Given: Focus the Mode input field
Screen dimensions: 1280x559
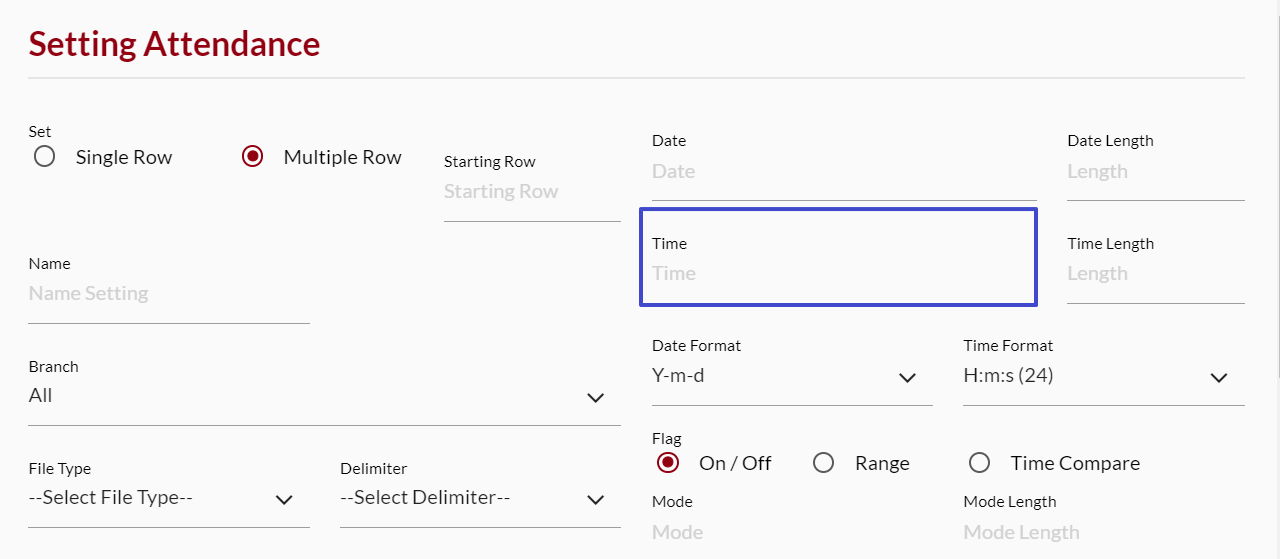Looking at the screenshot, I should [x=792, y=533].
